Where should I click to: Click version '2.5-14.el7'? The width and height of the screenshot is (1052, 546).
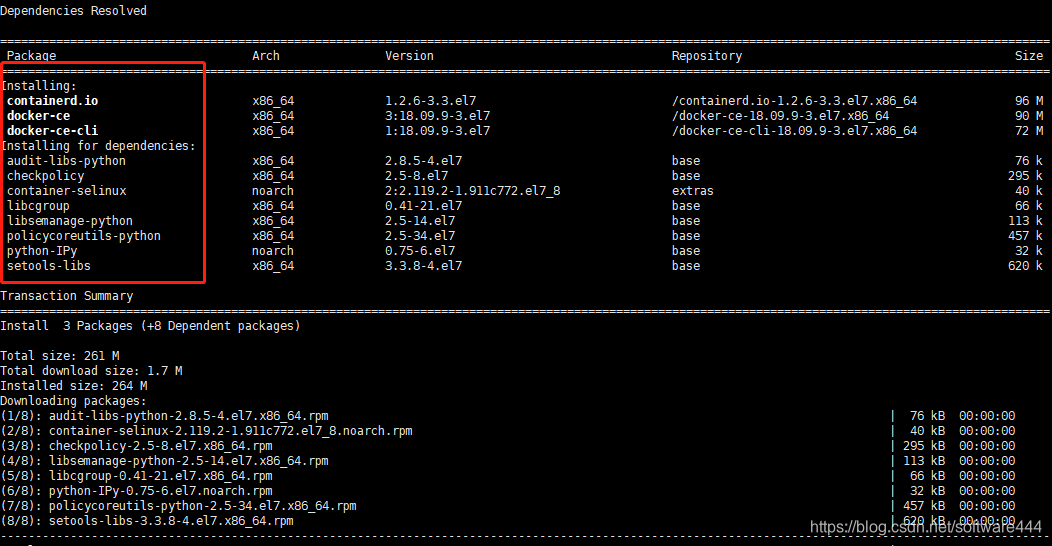420,221
